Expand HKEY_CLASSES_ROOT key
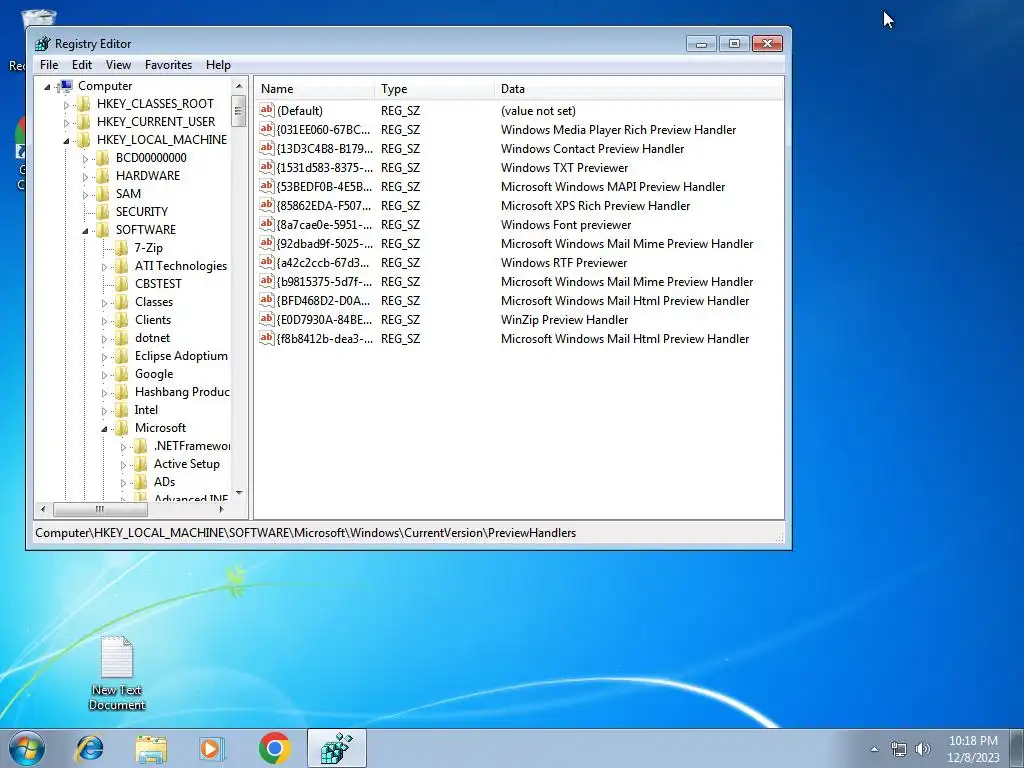Viewport: 1024px width, 768px height. tap(66, 104)
